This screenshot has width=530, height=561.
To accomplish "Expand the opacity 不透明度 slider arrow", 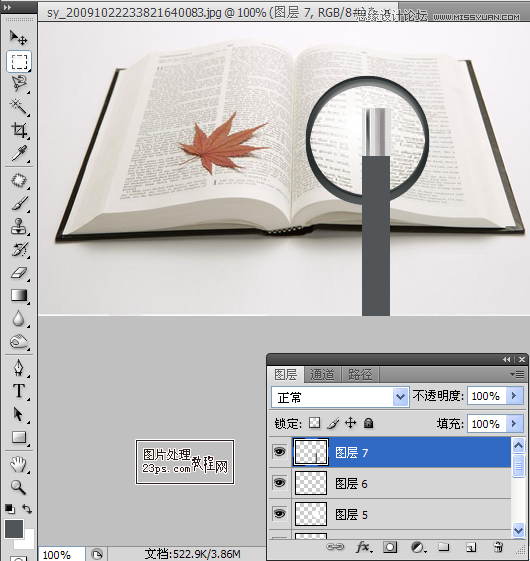I will coord(514,396).
